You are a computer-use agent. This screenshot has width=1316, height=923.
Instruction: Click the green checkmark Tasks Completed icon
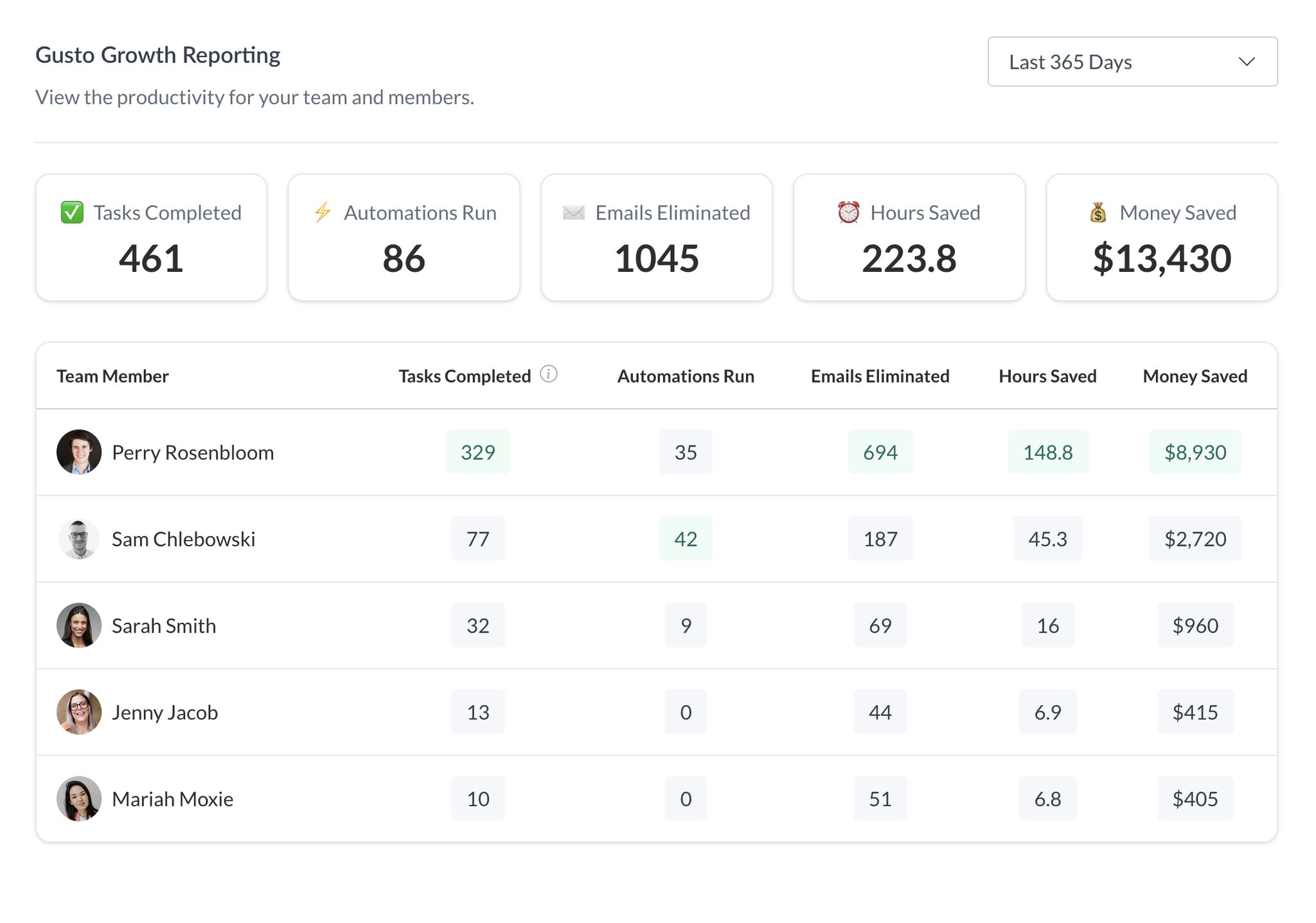click(72, 212)
